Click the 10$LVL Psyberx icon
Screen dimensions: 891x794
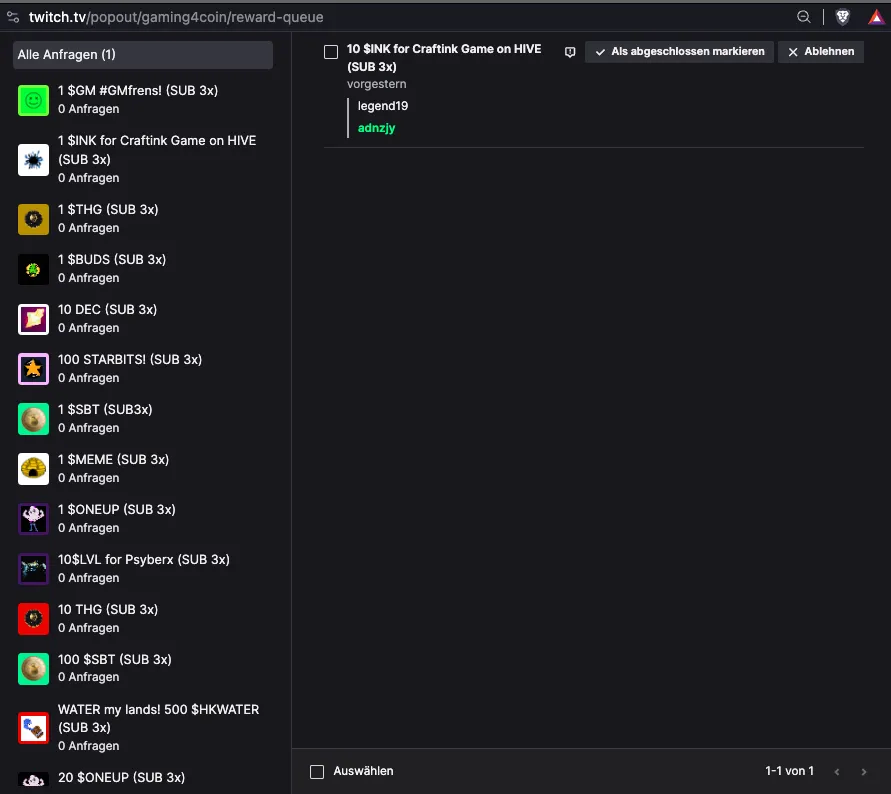(33, 569)
